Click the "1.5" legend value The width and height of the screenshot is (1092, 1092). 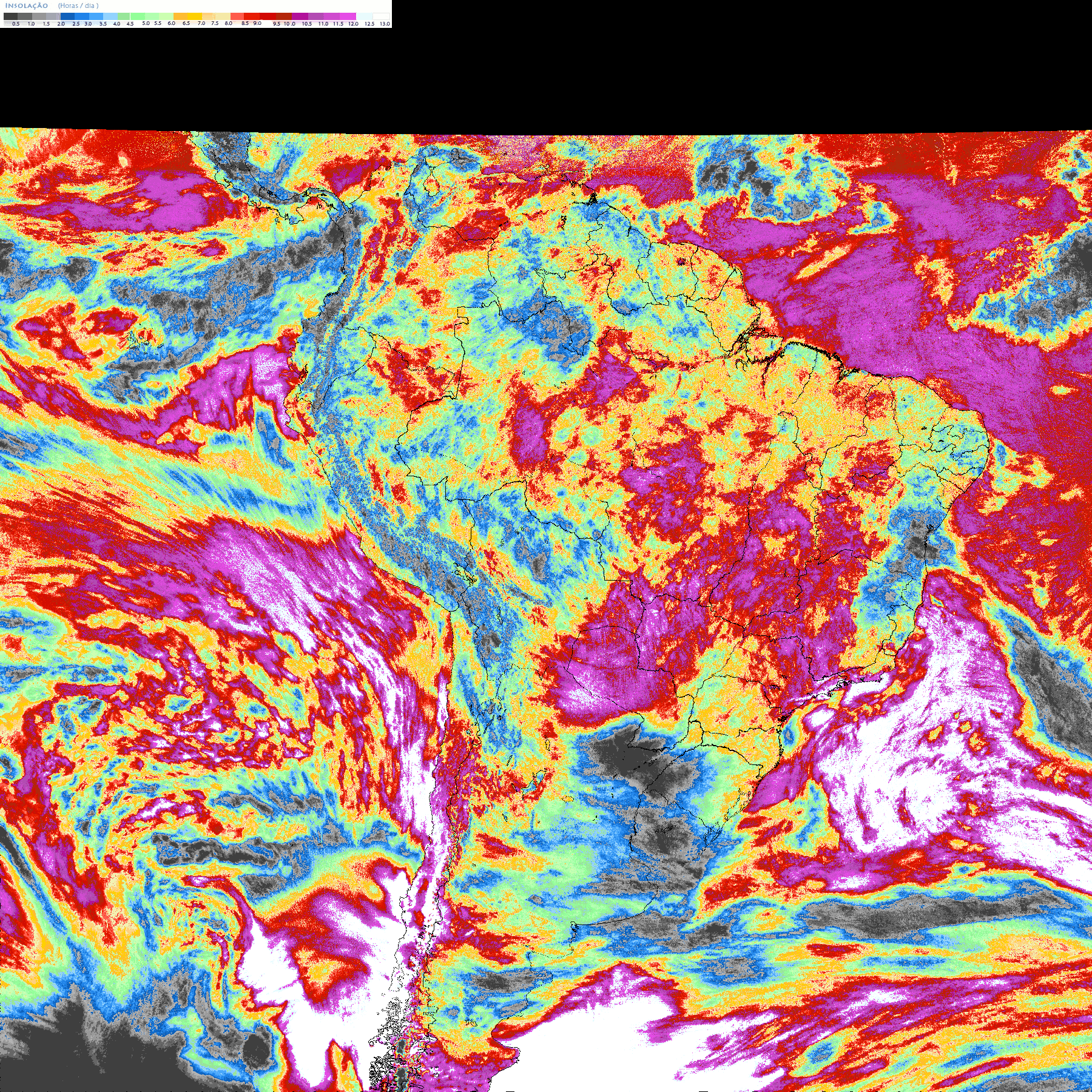click(46, 24)
